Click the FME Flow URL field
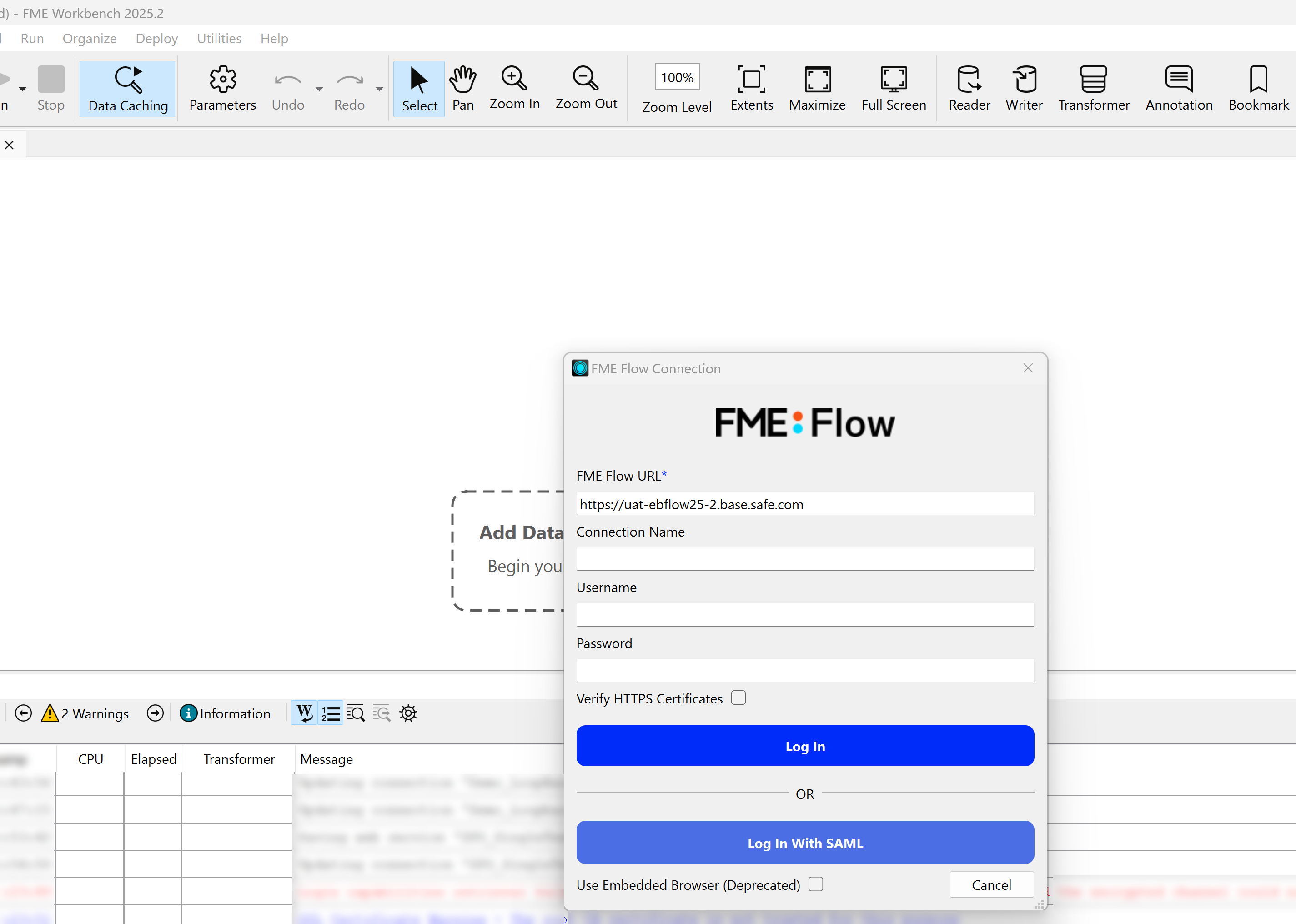 click(x=805, y=504)
